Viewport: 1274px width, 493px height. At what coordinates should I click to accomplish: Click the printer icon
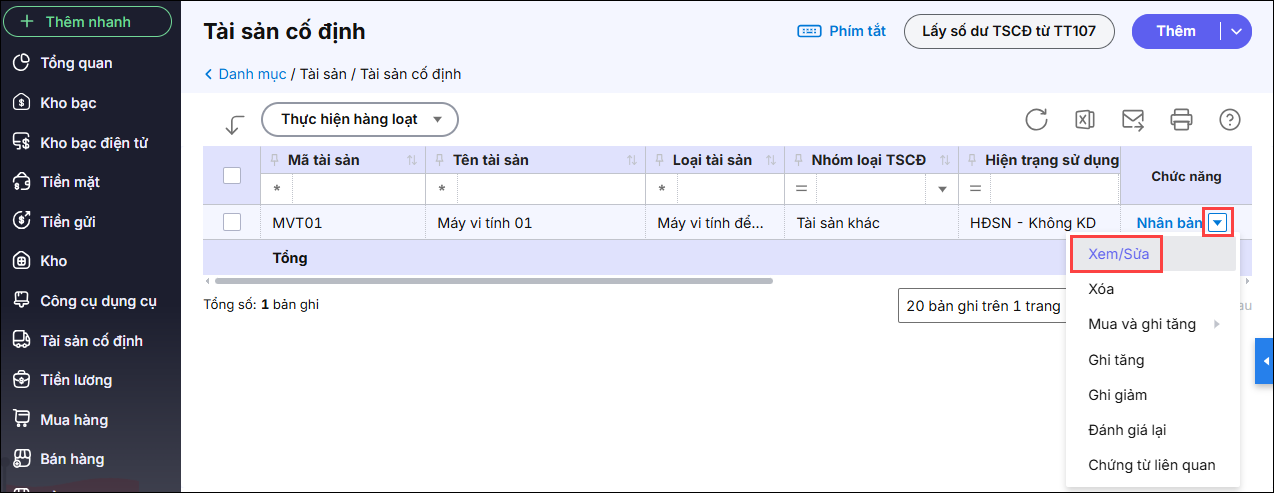coord(1181,120)
